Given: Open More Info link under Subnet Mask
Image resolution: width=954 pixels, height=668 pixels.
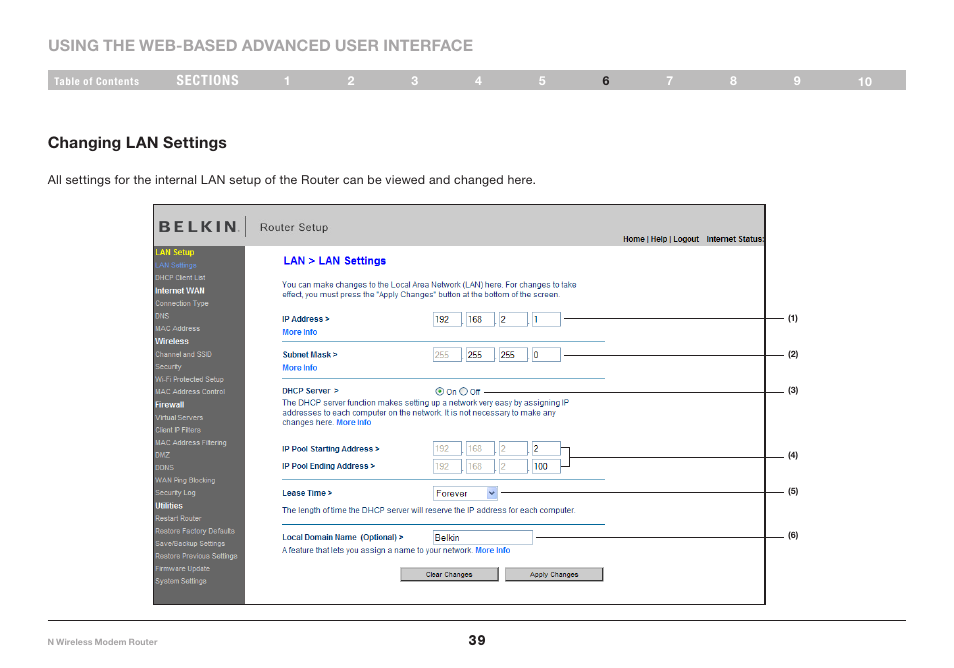Looking at the screenshot, I should coord(299,367).
